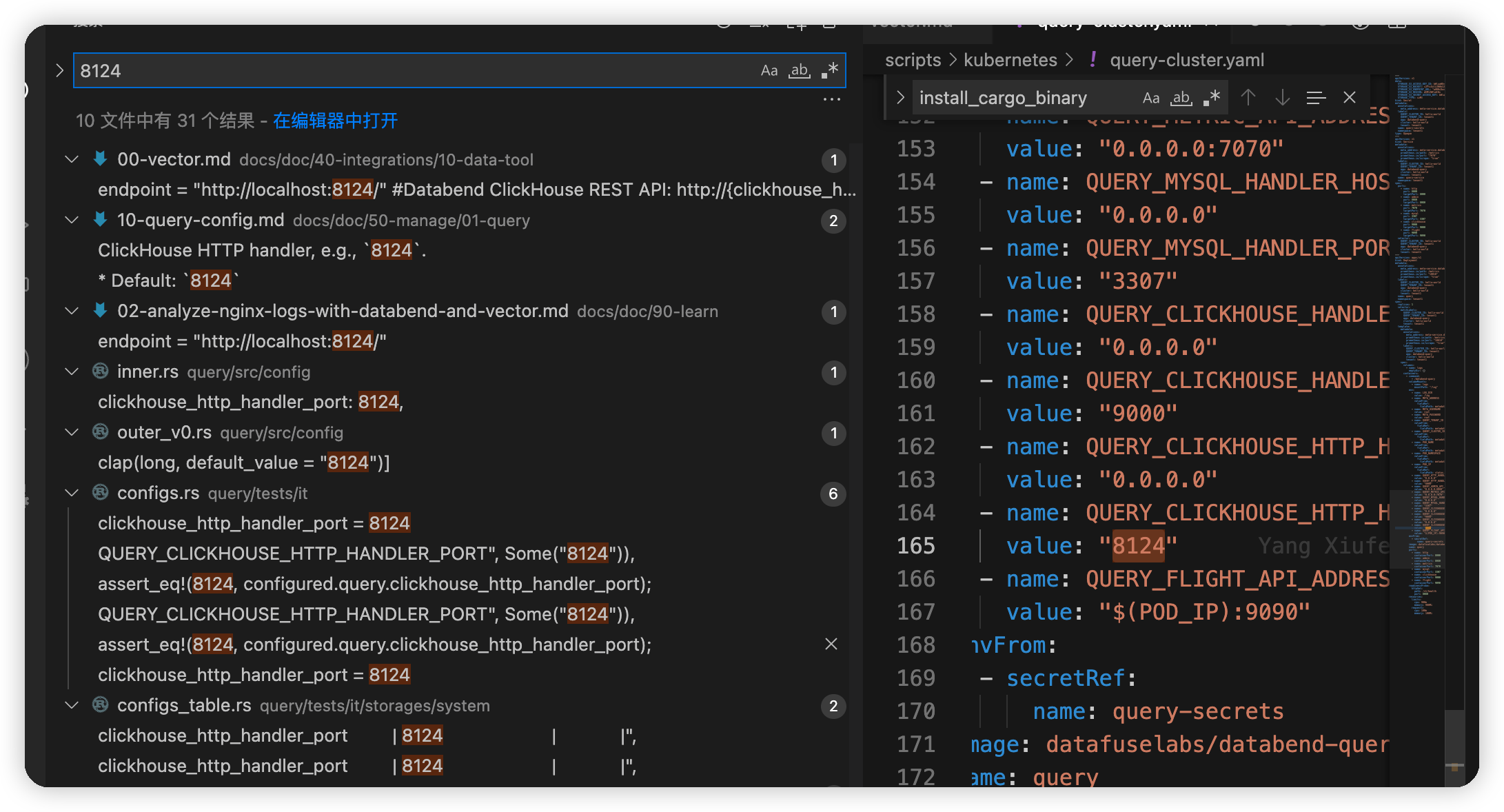Collapse configs_table.rs search results

72,705
